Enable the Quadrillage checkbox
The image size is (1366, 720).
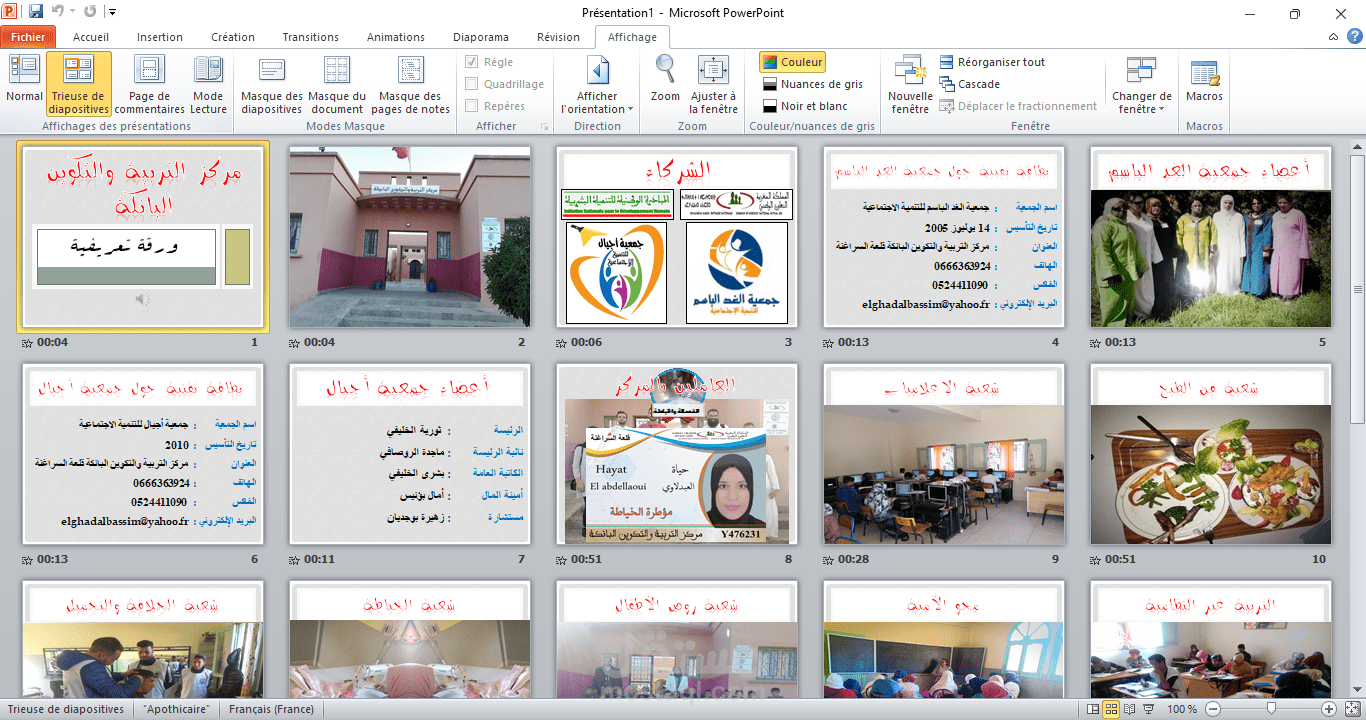click(x=472, y=84)
